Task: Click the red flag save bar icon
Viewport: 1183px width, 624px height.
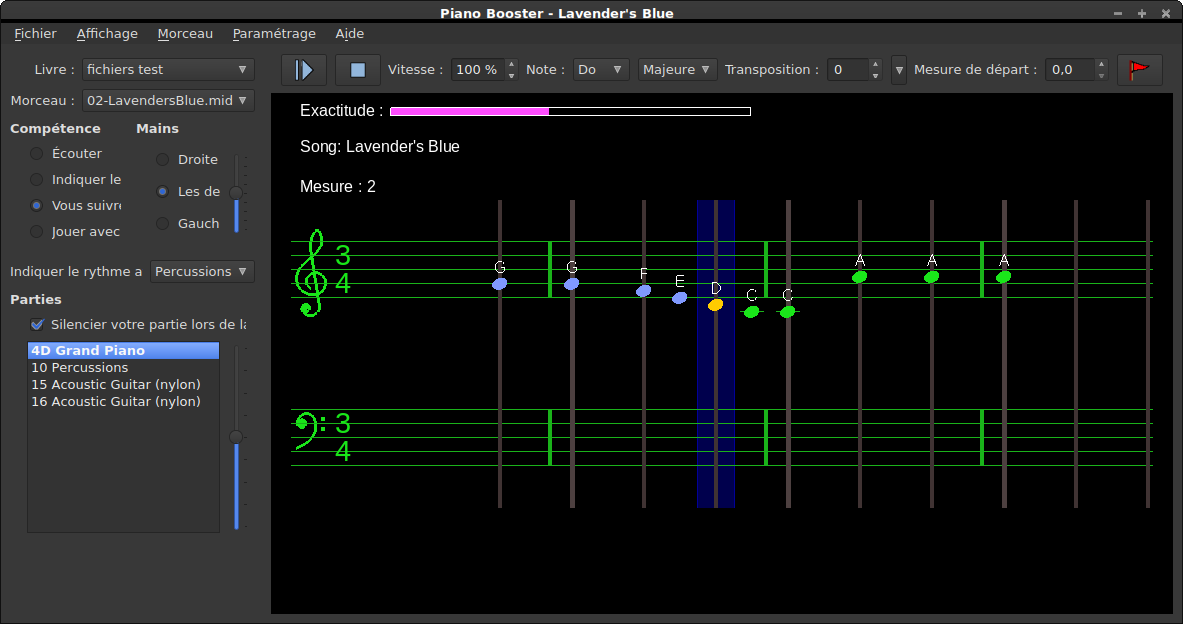Action: [1139, 70]
